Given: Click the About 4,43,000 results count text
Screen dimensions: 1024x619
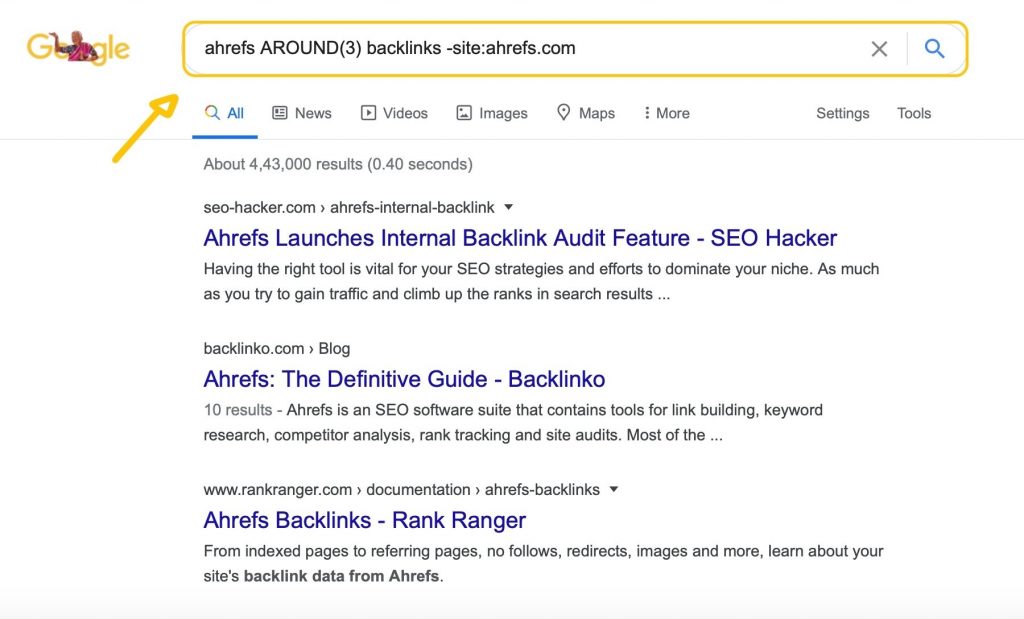Looking at the screenshot, I should click(338, 164).
